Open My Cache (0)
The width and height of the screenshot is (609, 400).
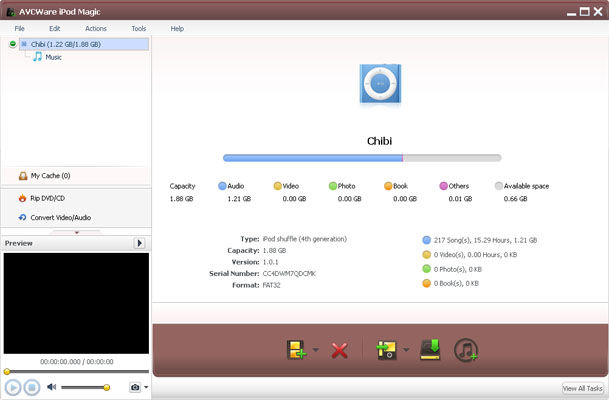(x=50, y=176)
